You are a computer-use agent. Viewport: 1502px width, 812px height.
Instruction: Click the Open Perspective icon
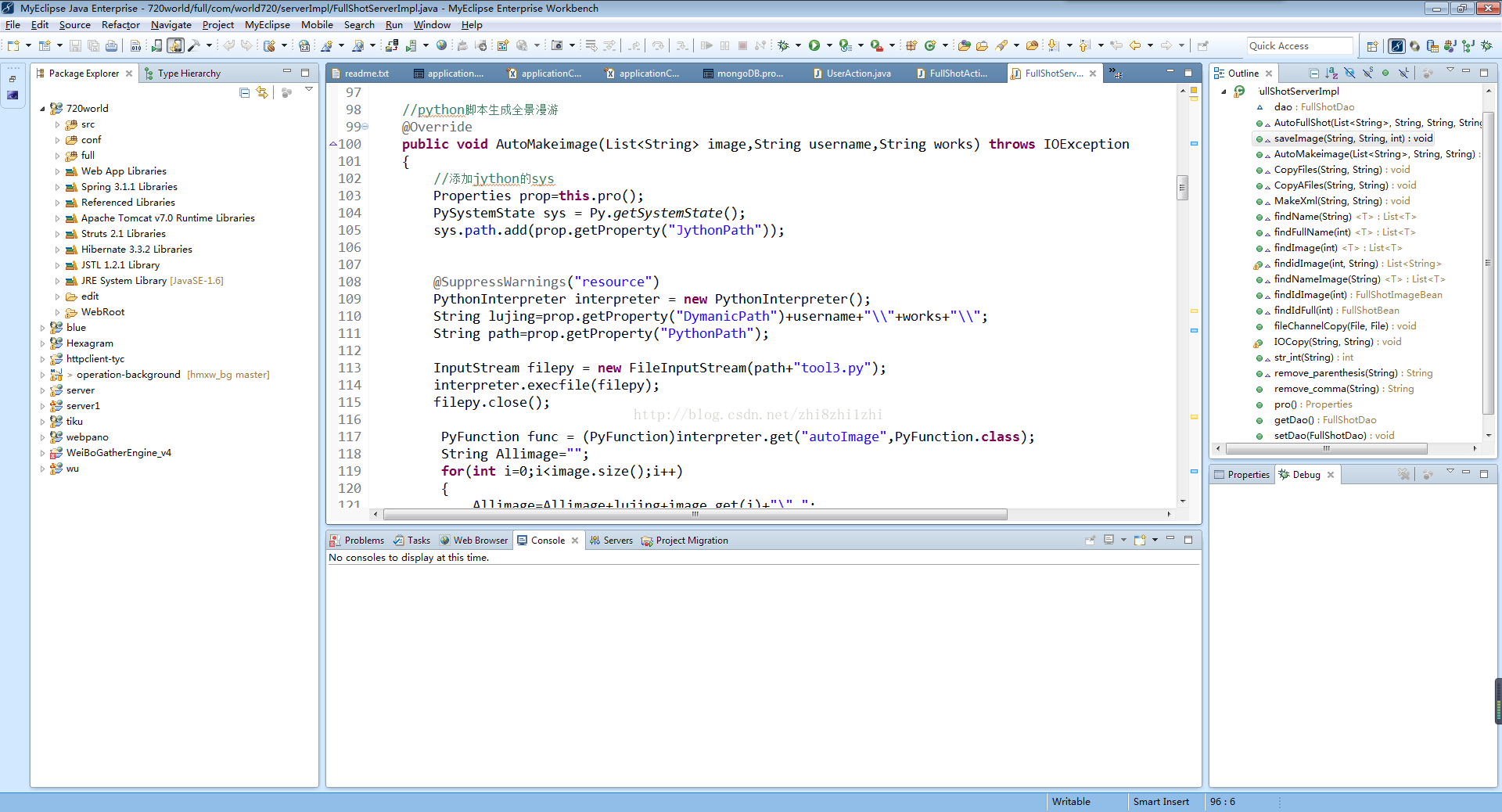(1372, 46)
